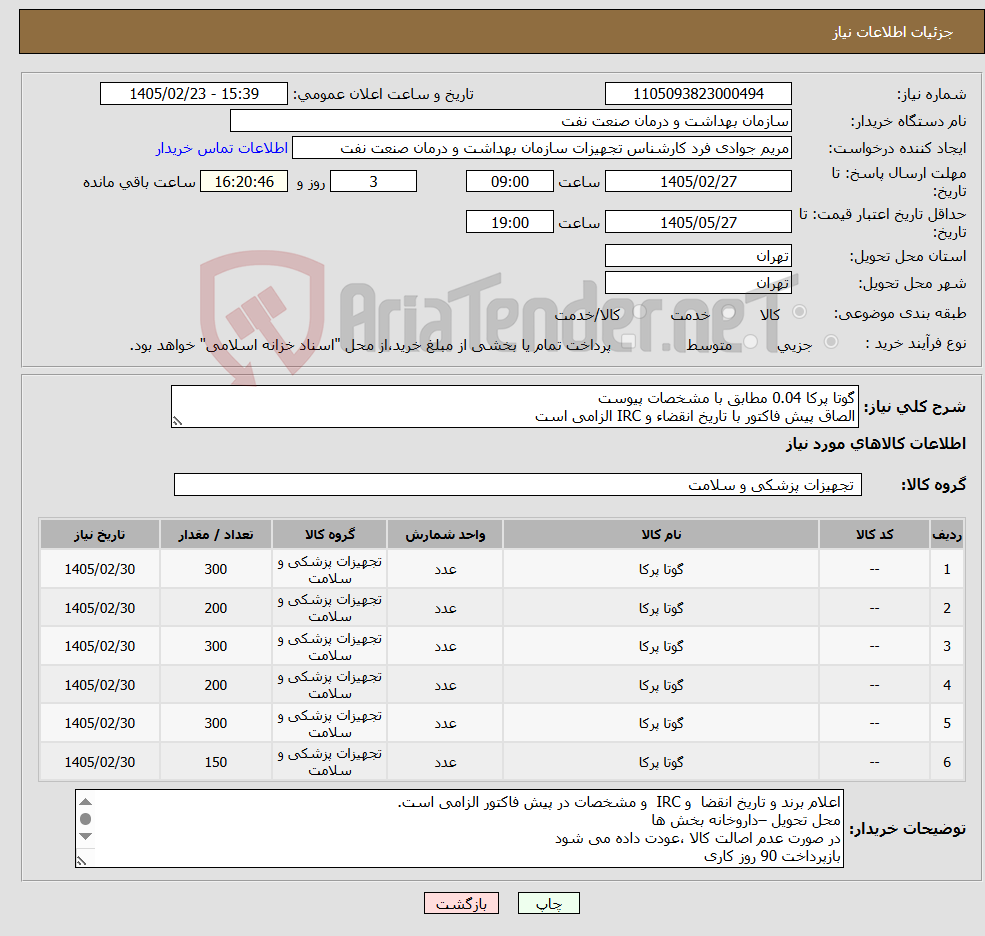Open buyer contact info link اطلاعات تماس خریدار
The height and width of the screenshot is (936, 985).
[222, 148]
